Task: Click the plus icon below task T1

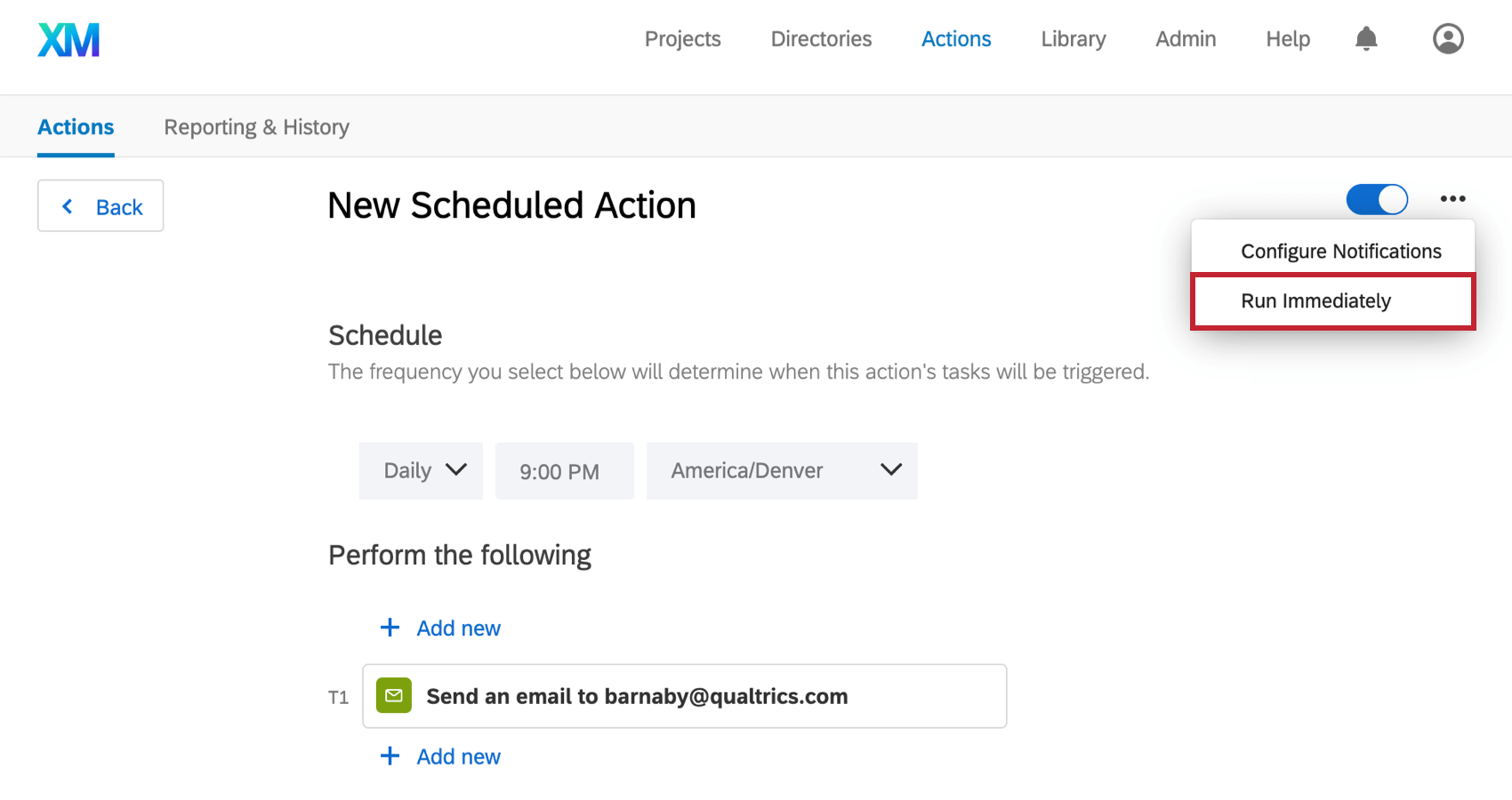Action: 390,756
